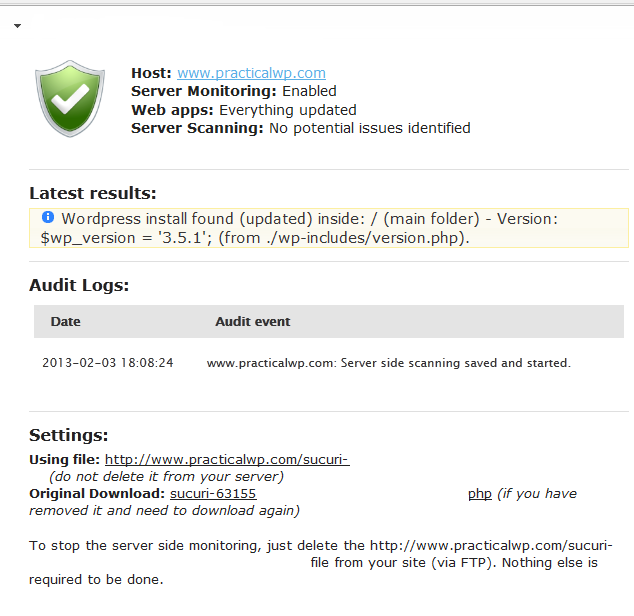Click the Audit event column header
This screenshot has width=634, height=616.
253,322
